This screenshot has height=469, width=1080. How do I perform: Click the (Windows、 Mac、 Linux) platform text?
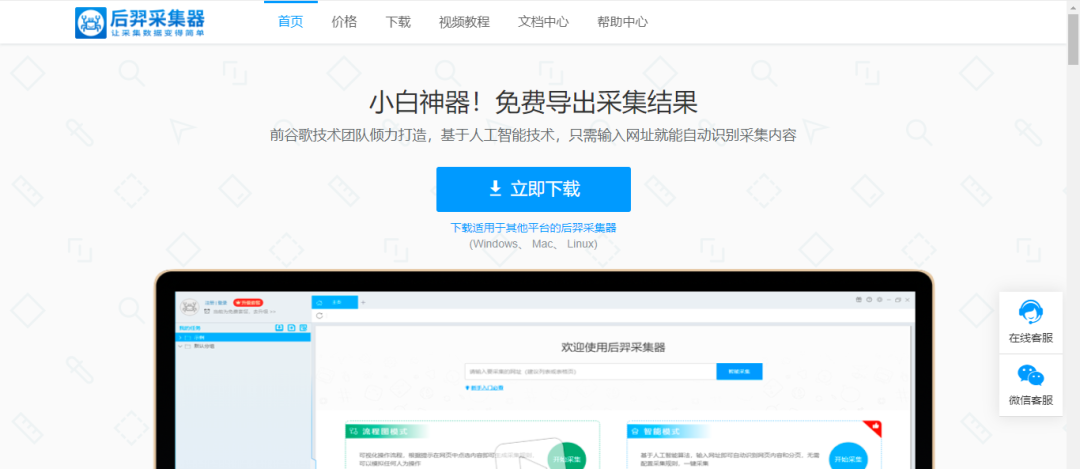pos(533,244)
